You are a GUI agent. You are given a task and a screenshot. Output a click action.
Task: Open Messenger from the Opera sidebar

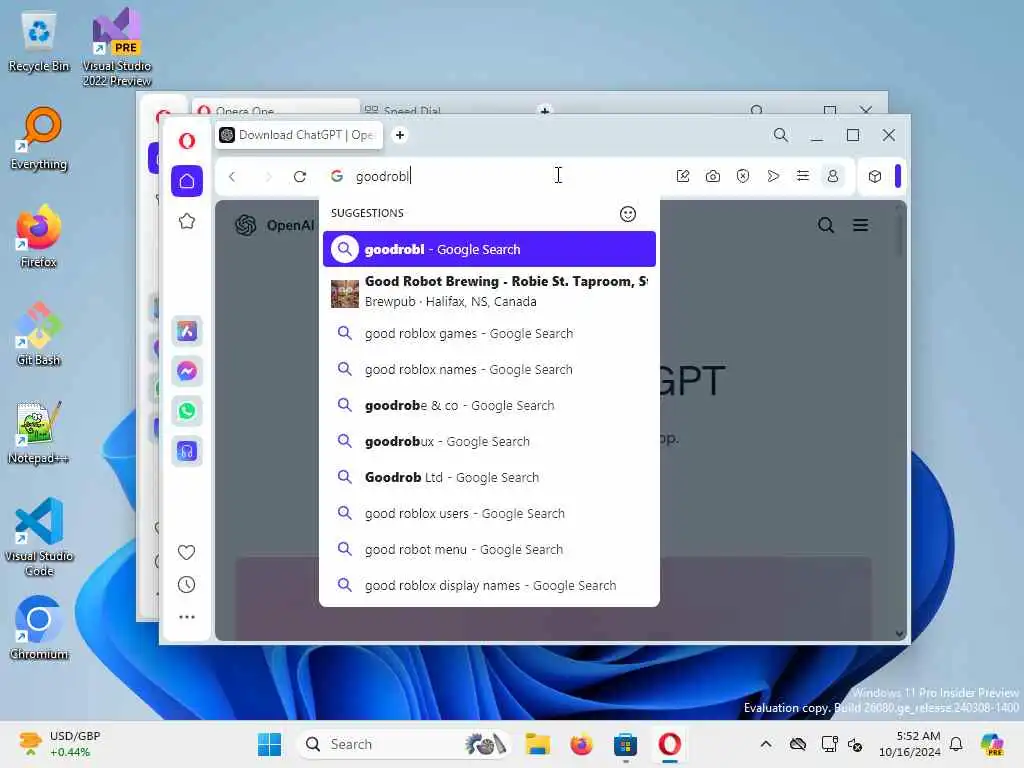coord(187,372)
